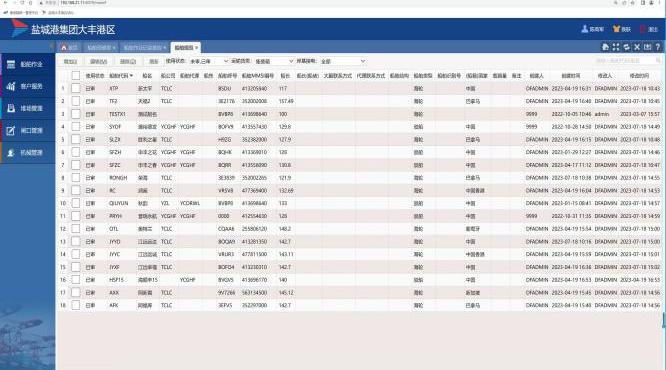The height and width of the screenshot is (370, 666).
Task: Click the home icon in the top-right toolbar
Action: click(605, 47)
